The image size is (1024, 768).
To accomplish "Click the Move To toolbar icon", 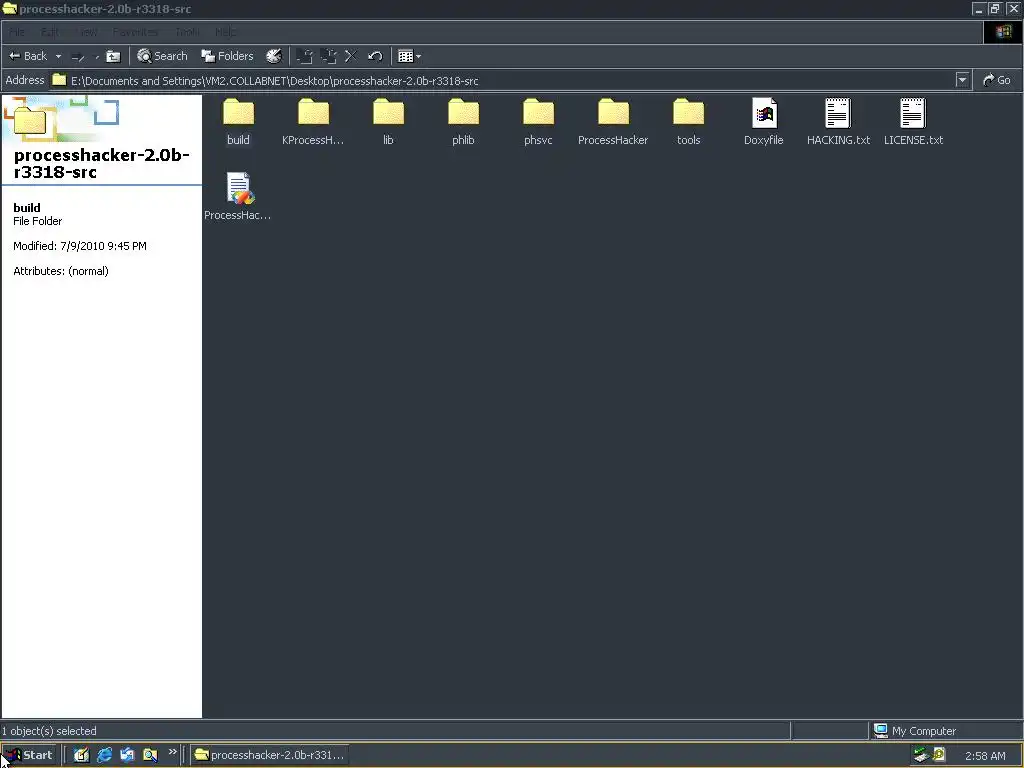I will tap(304, 56).
